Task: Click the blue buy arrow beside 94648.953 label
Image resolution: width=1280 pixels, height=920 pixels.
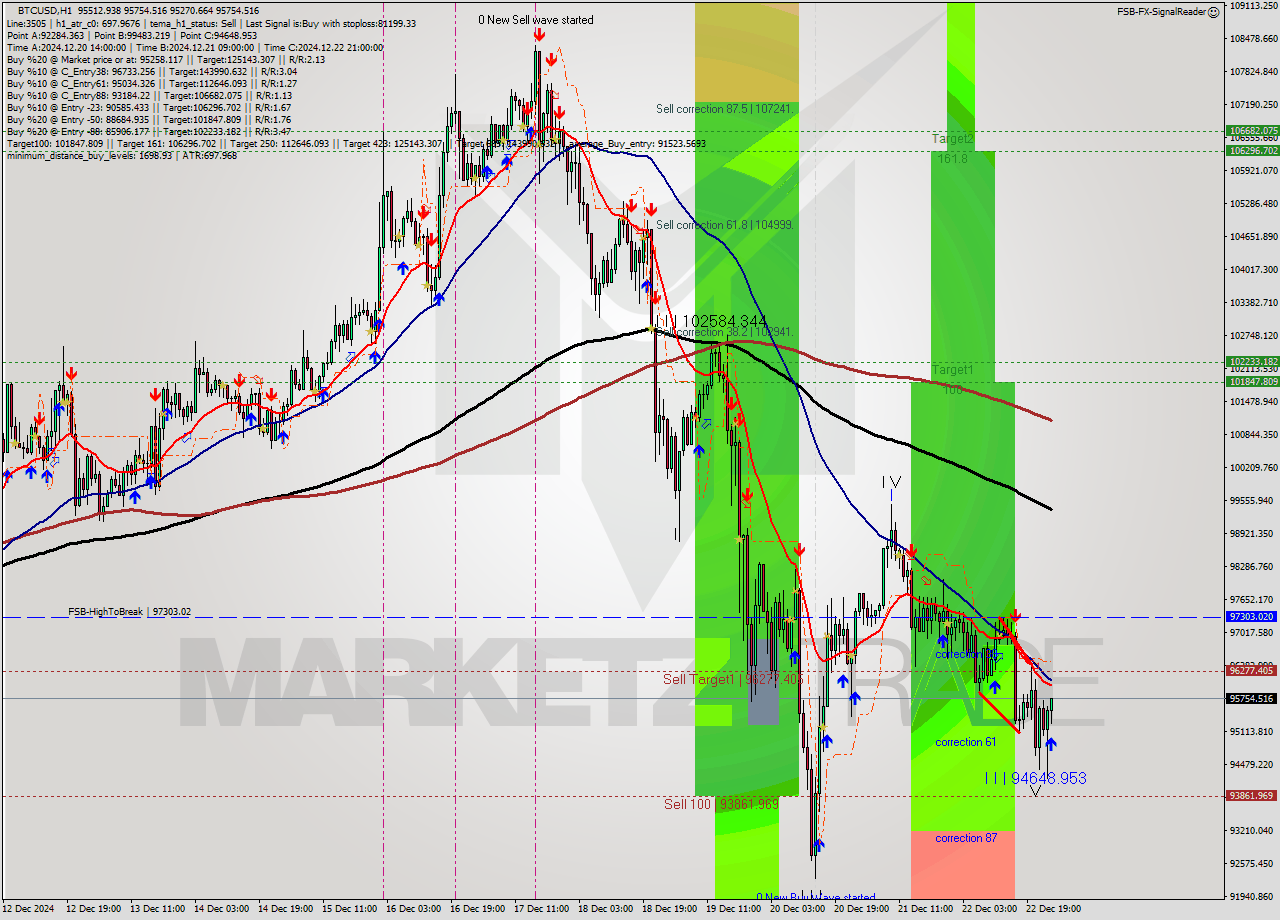Action: pos(1050,744)
